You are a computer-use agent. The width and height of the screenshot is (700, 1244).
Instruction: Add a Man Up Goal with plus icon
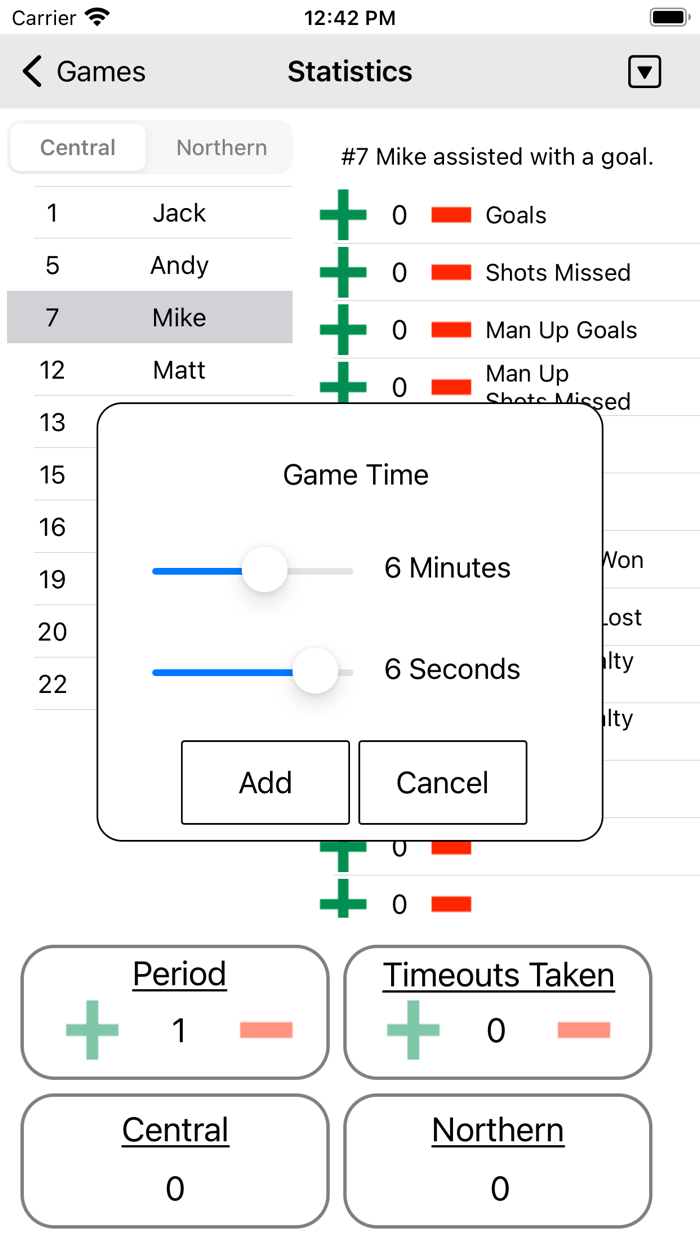pyautogui.click(x=344, y=330)
